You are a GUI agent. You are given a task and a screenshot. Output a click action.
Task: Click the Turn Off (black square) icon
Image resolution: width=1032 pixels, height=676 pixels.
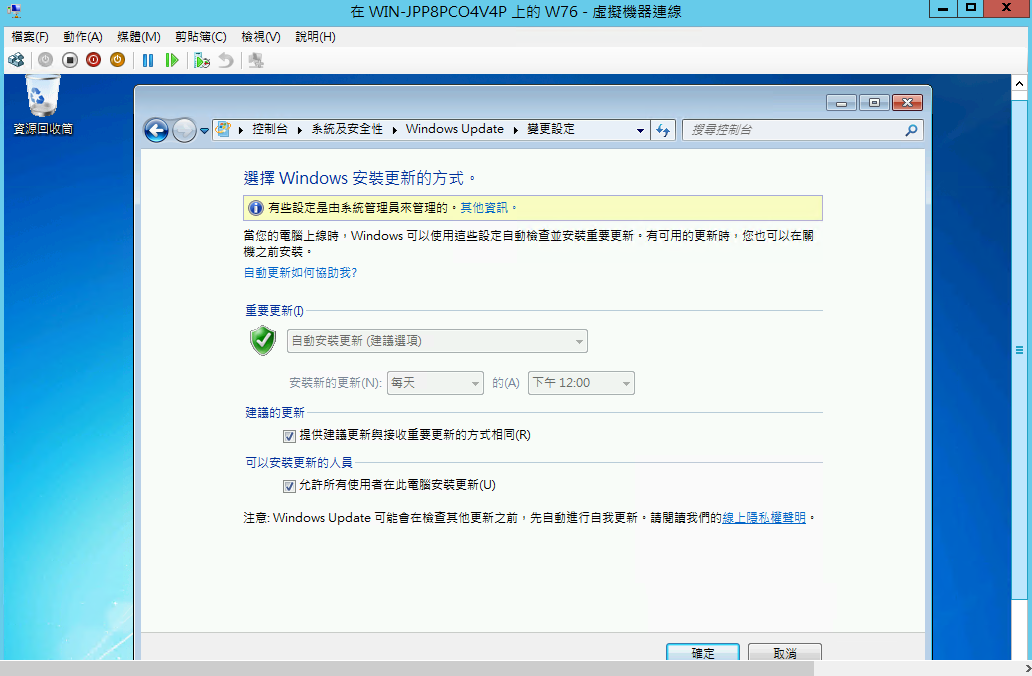70,60
